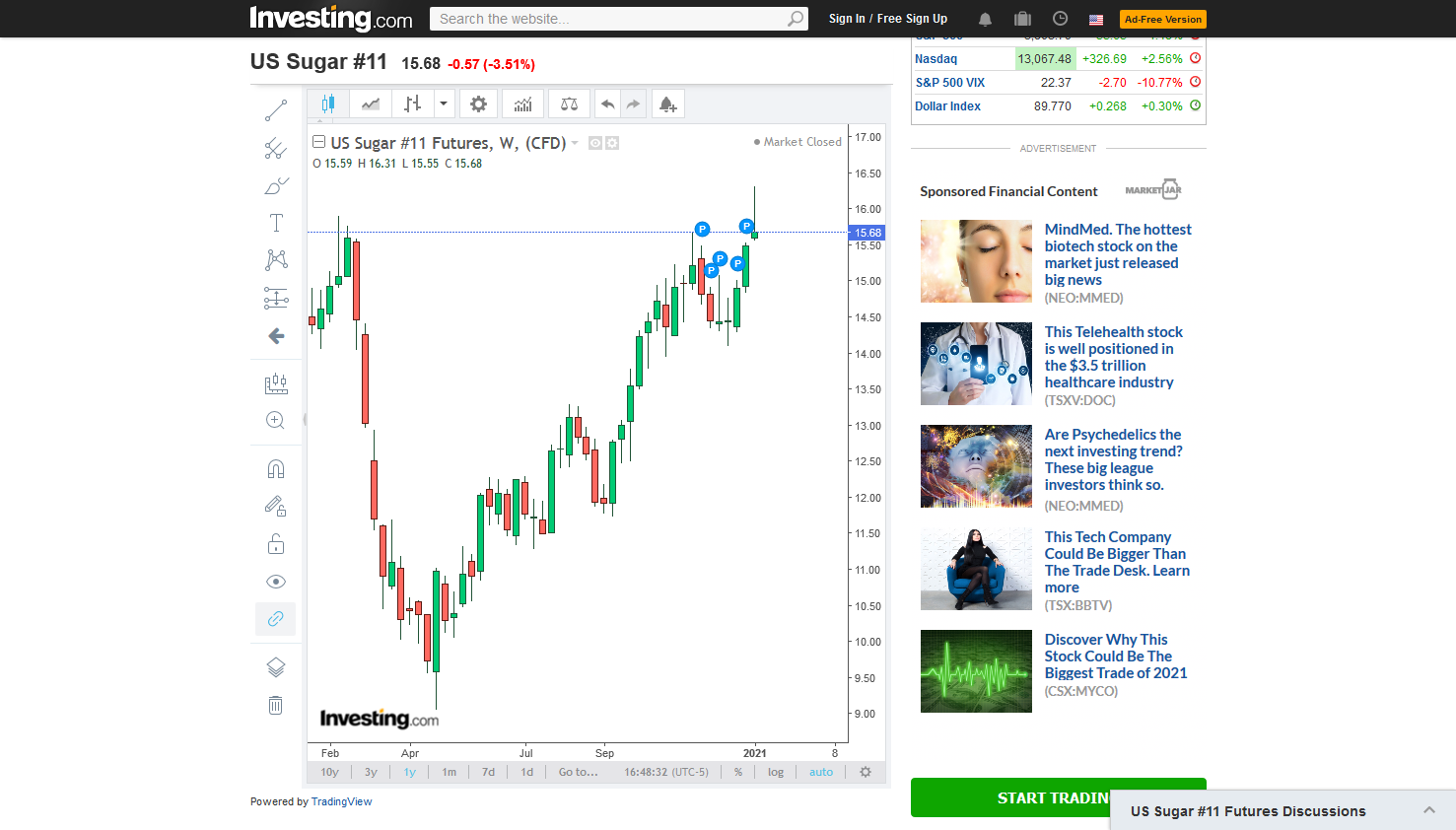Open chart style dropdown arrow
This screenshot has width=1456, height=830.
pyautogui.click(x=444, y=104)
